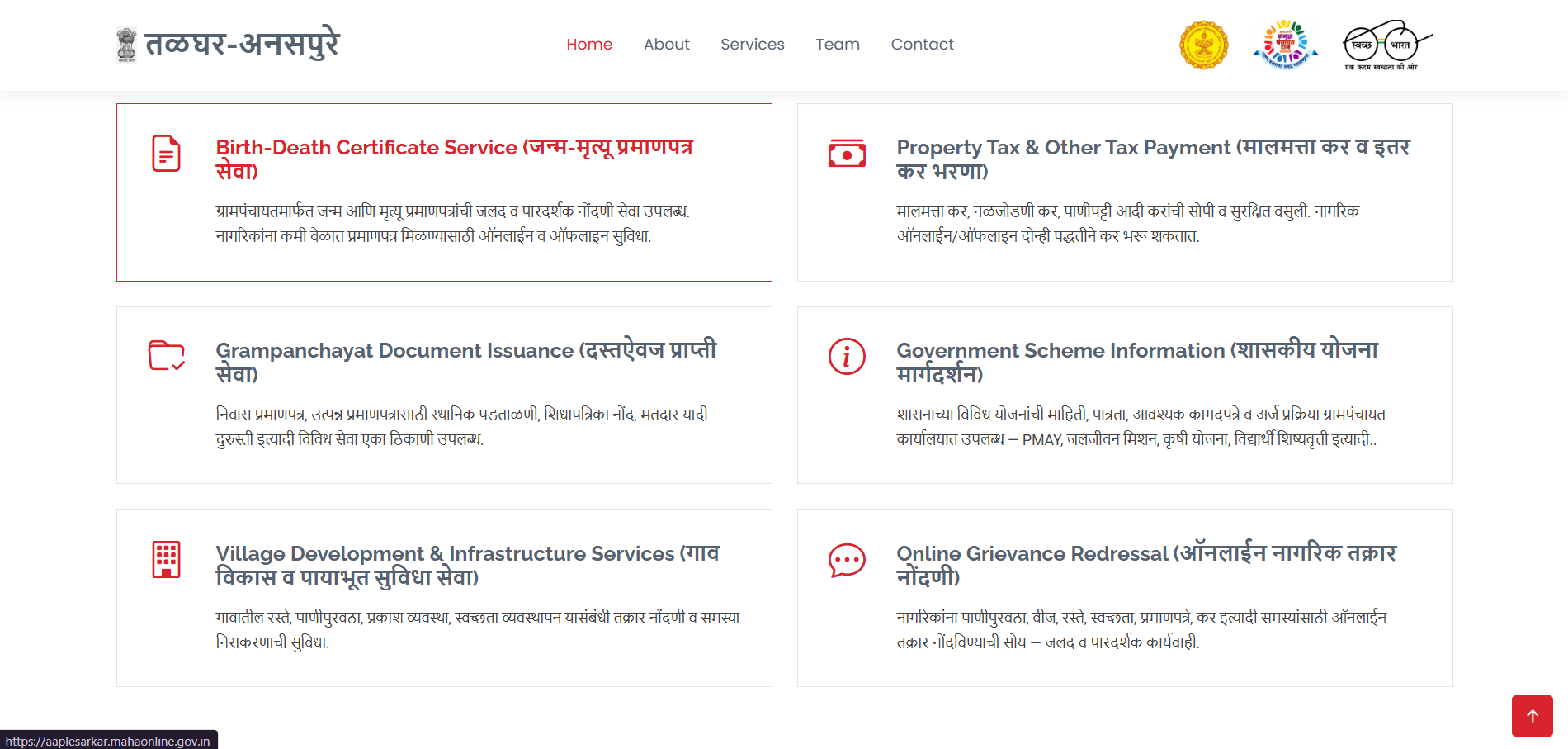Open the Services navigation link

(752, 45)
